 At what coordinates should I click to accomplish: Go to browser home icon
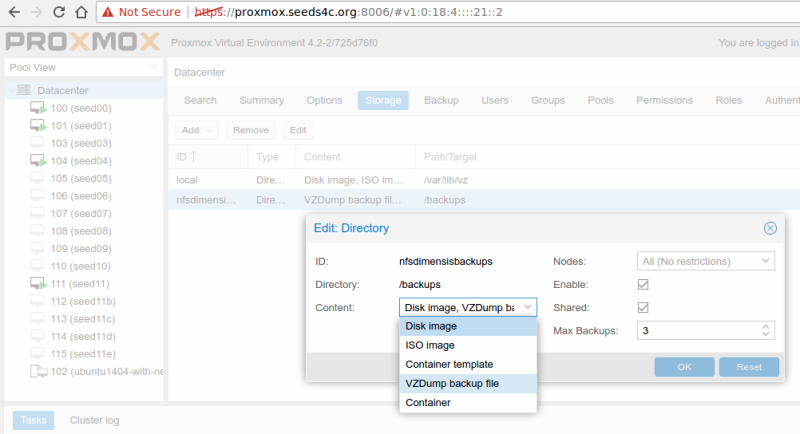(83, 13)
